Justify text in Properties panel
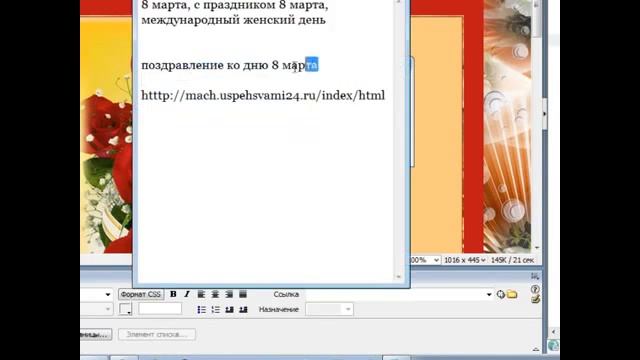The image size is (640, 360). click(243, 294)
